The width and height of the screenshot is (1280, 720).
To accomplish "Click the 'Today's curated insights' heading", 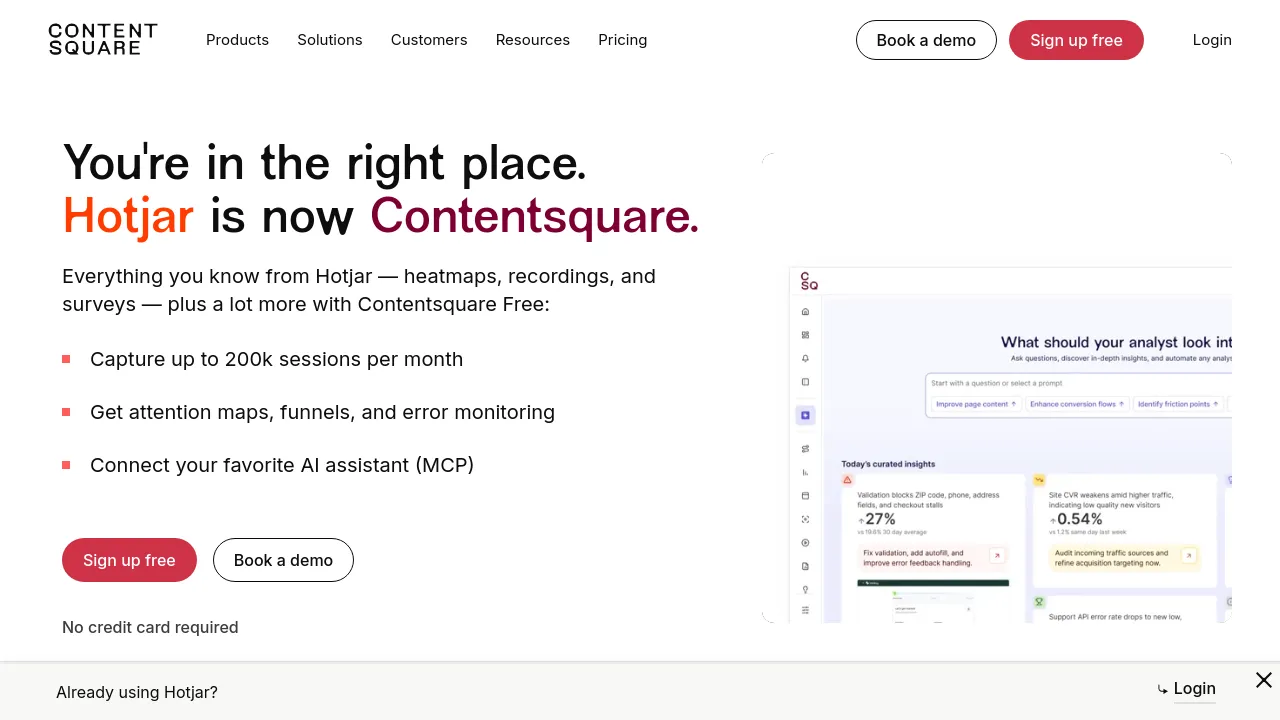I will coord(888,464).
